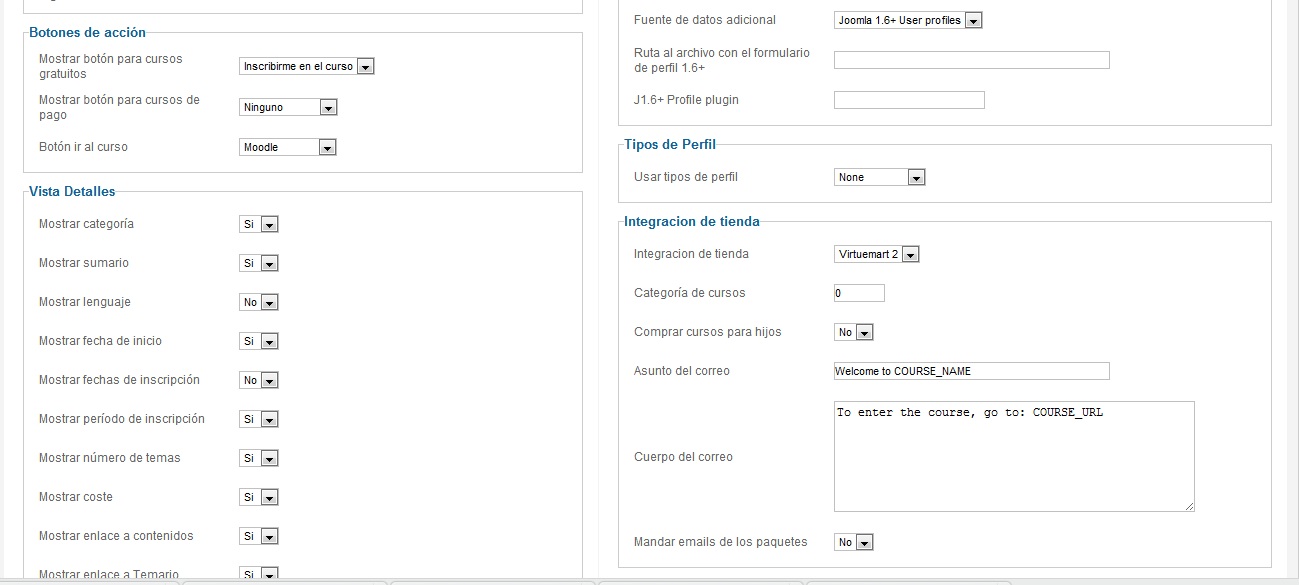Open 'Mostrar botón para cursos gratuitos' dropdown
The width and height of the screenshot is (1299, 585).
pos(306,67)
